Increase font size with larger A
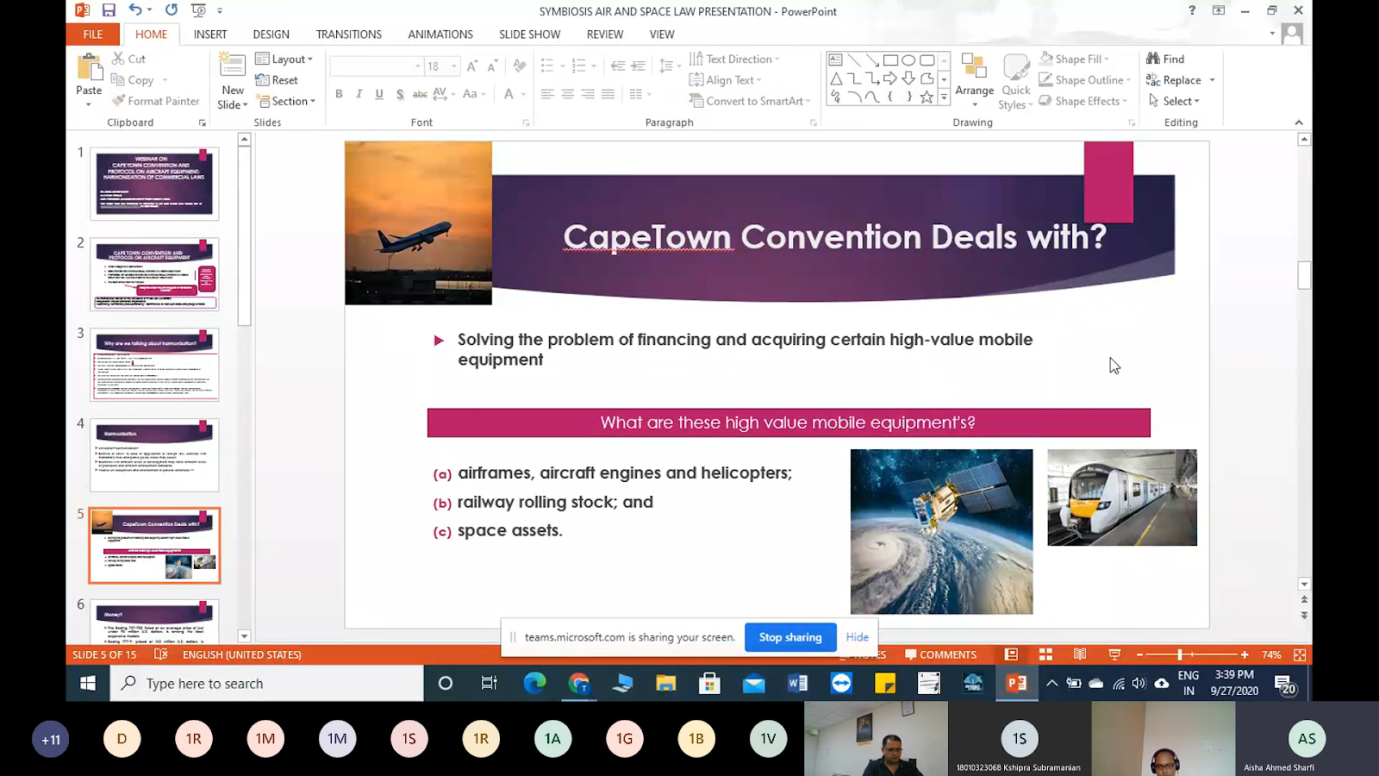The image size is (1379, 776). tap(472, 66)
